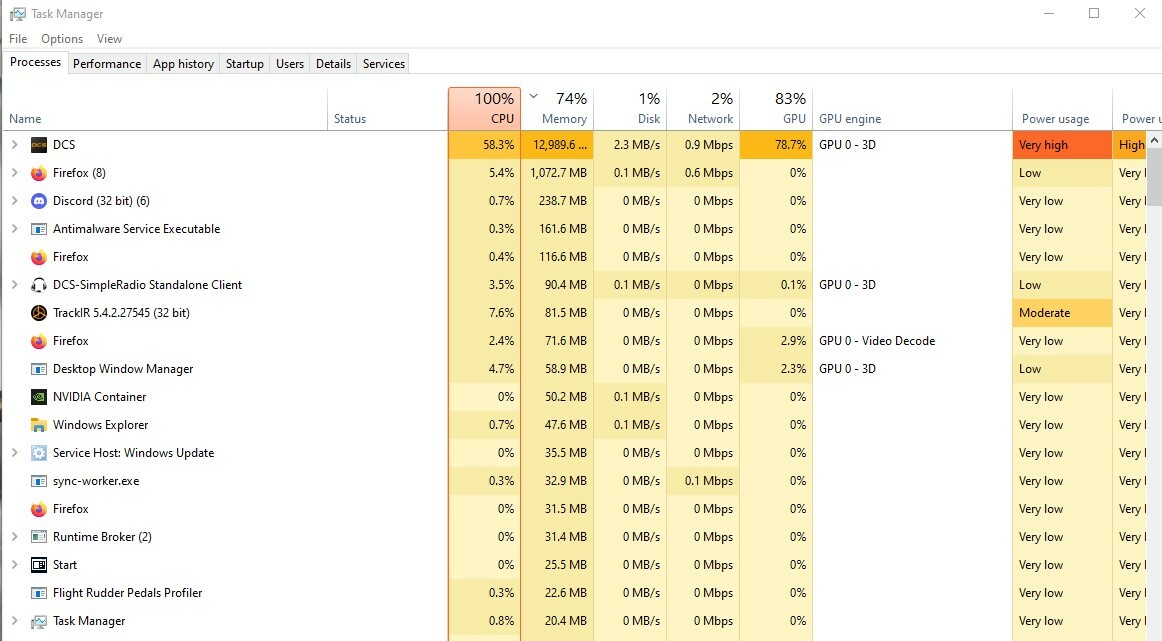Expand the Start process row

[x=14, y=565]
